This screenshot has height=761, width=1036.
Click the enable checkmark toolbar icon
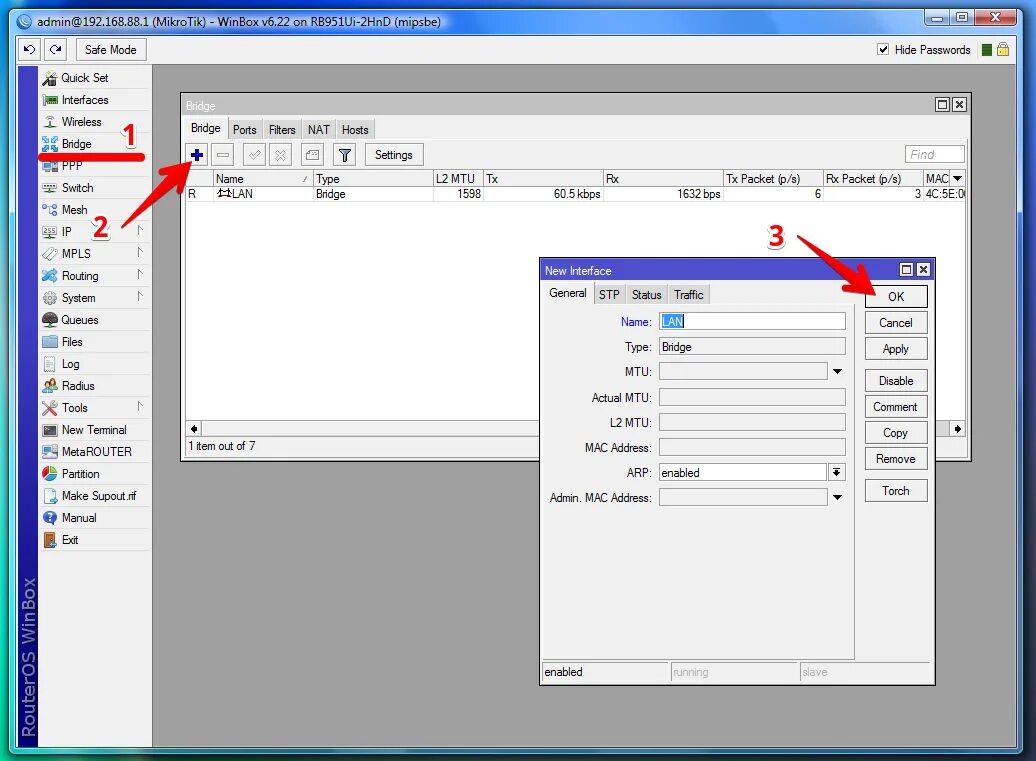[254, 155]
